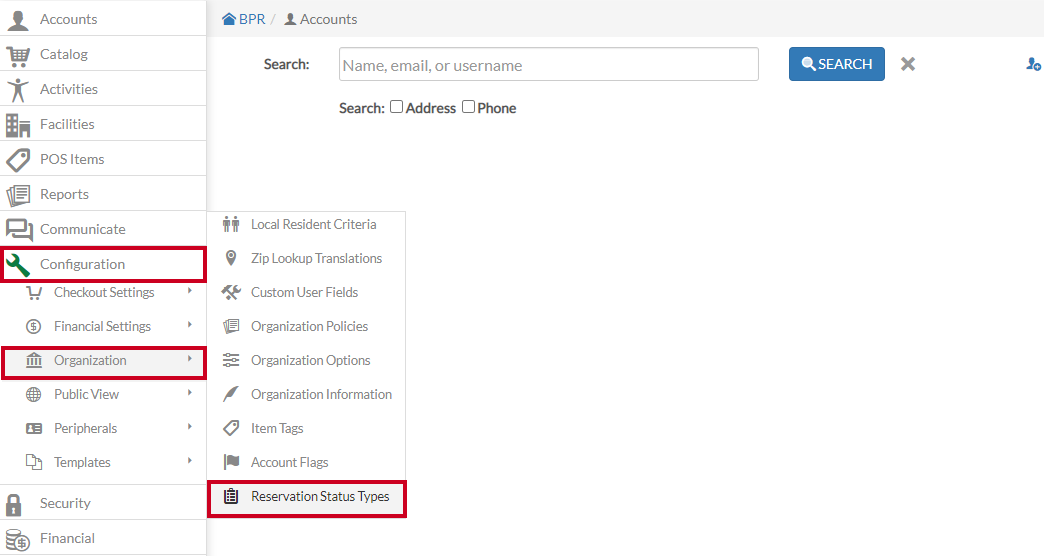
Task: Click the Organization bank building icon
Action: tap(33, 360)
